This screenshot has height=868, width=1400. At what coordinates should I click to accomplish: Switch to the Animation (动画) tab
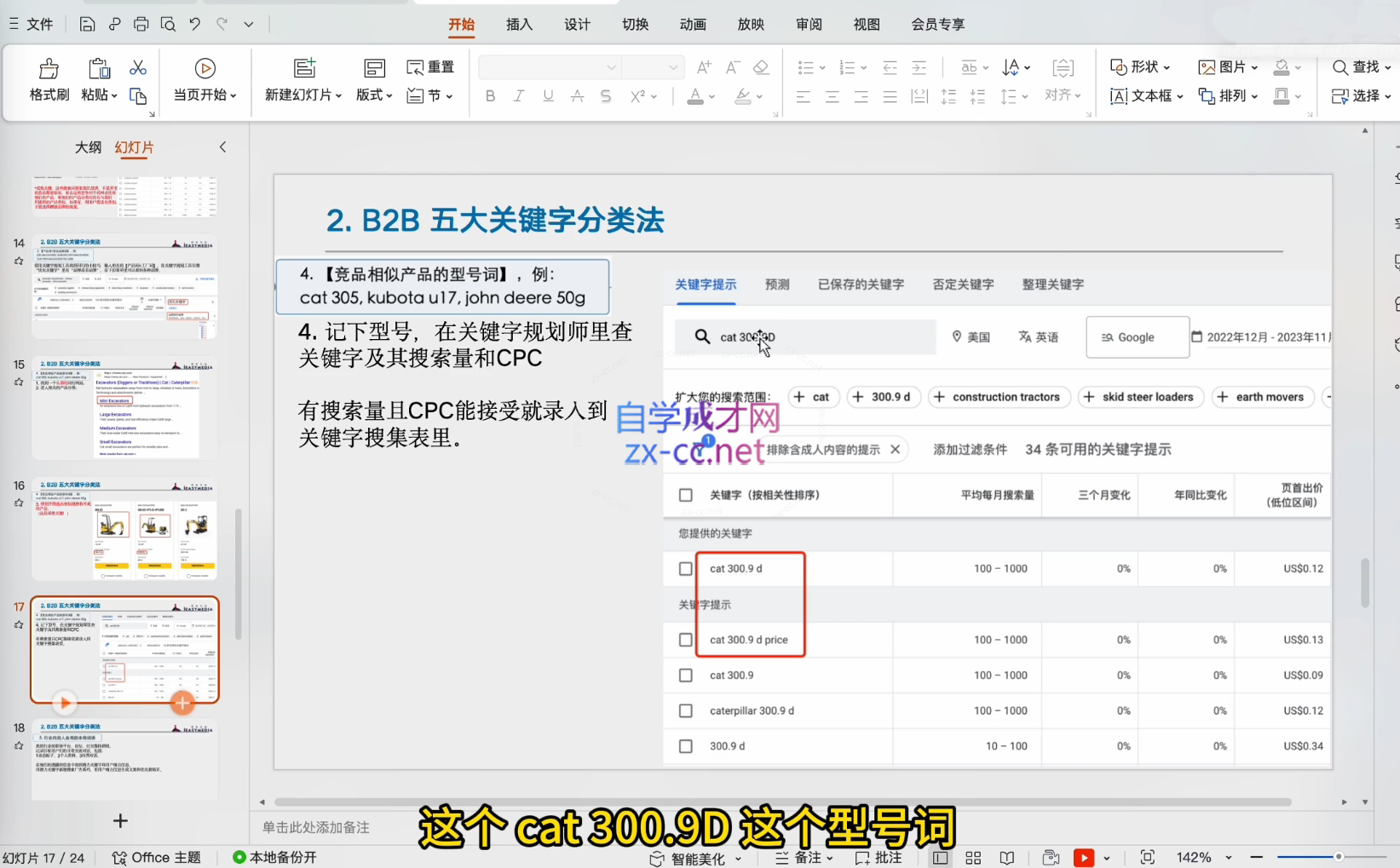693,24
